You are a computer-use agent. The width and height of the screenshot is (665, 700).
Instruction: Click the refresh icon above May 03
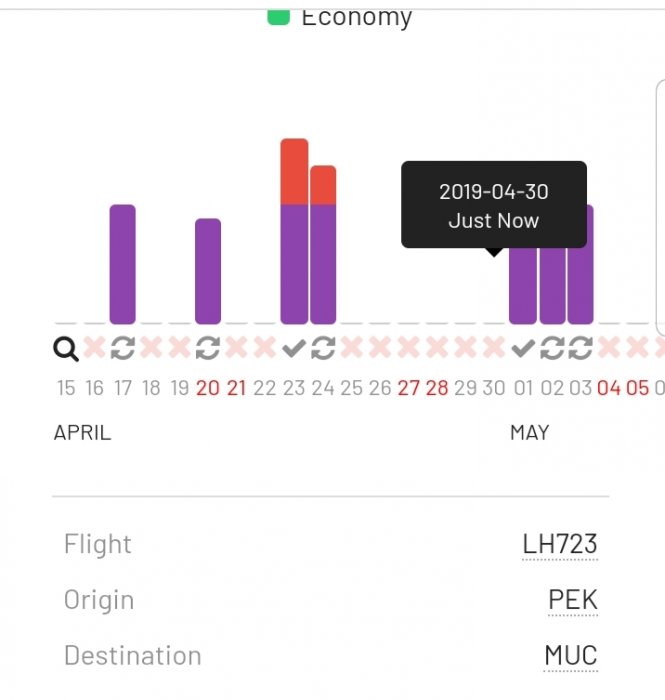click(580, 349)
